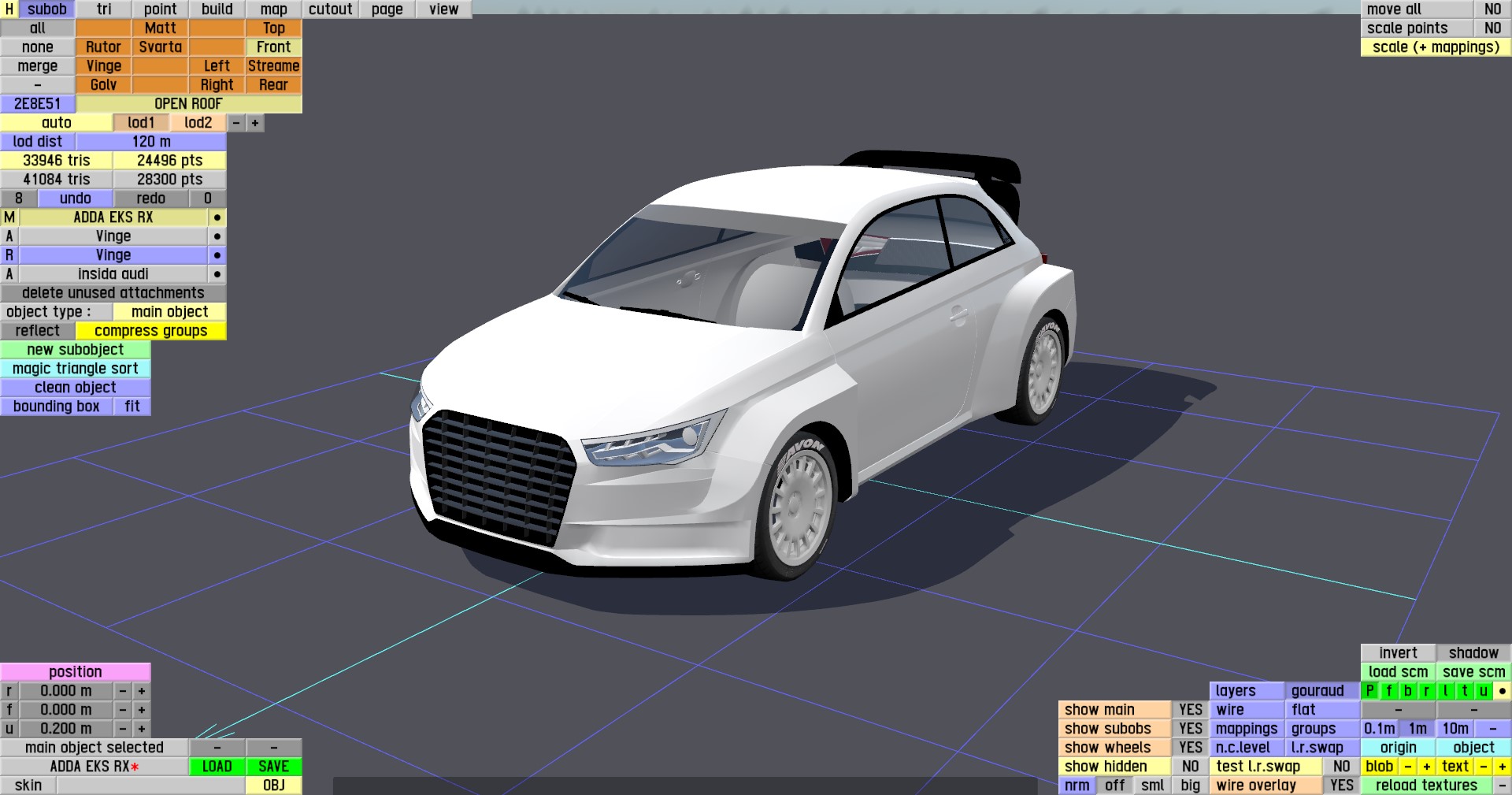Select the insida audi subobject row
Image resolution: width=1512 pixels, height=795 pixels.
[x=113, y=273]
